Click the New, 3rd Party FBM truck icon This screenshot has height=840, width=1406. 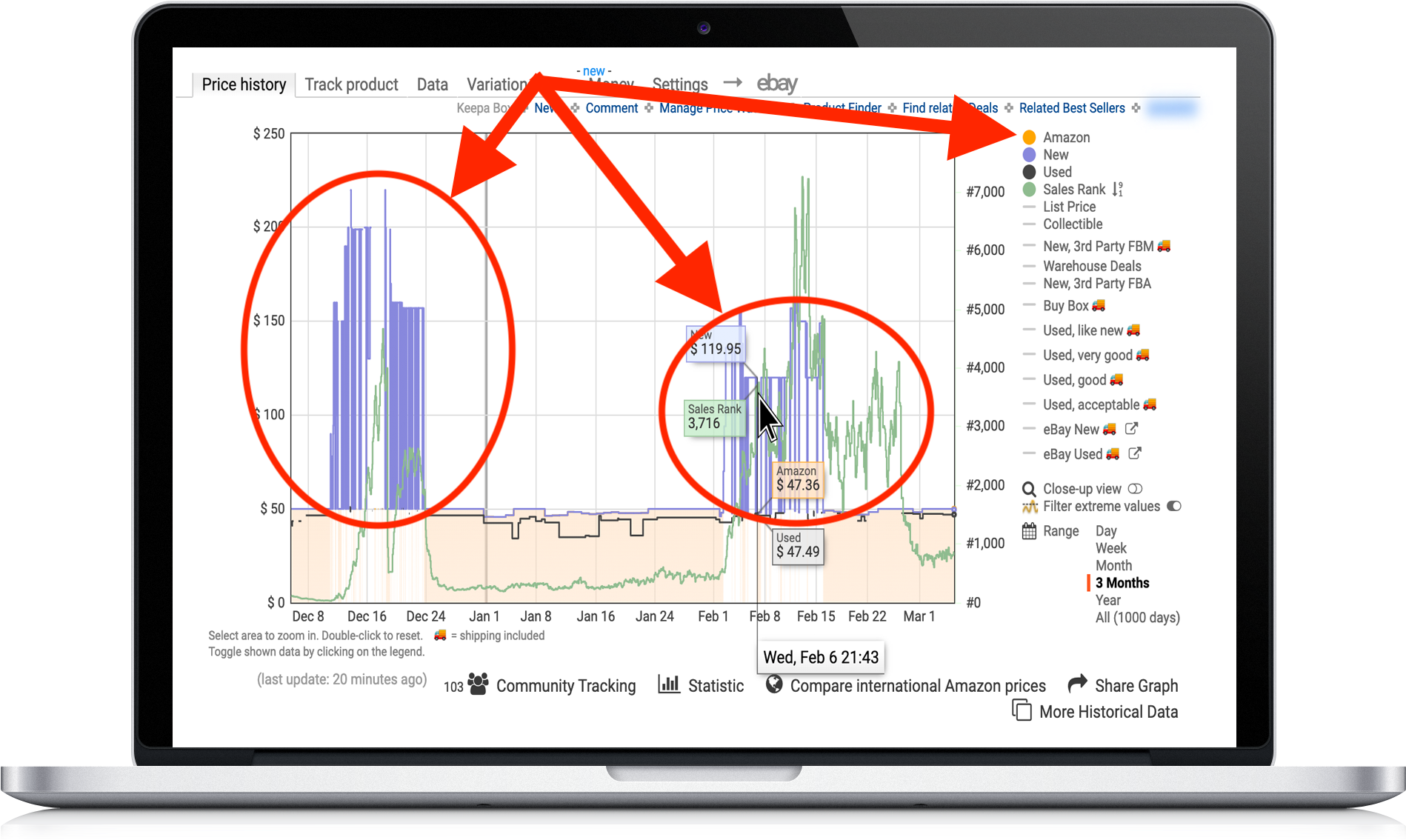(x=1164, y=245)
